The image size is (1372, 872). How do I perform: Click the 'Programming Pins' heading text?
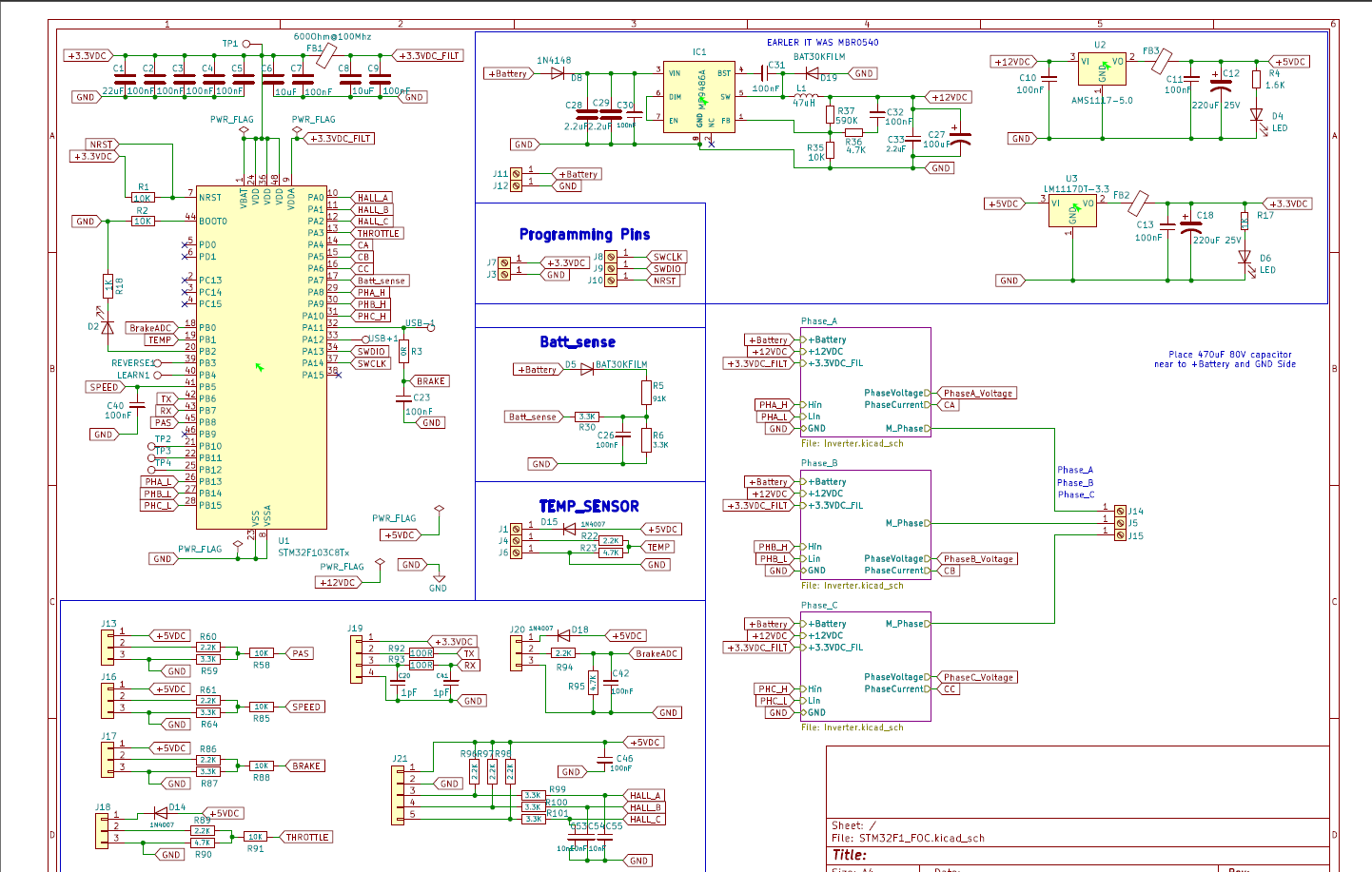[x=584, y=234]
